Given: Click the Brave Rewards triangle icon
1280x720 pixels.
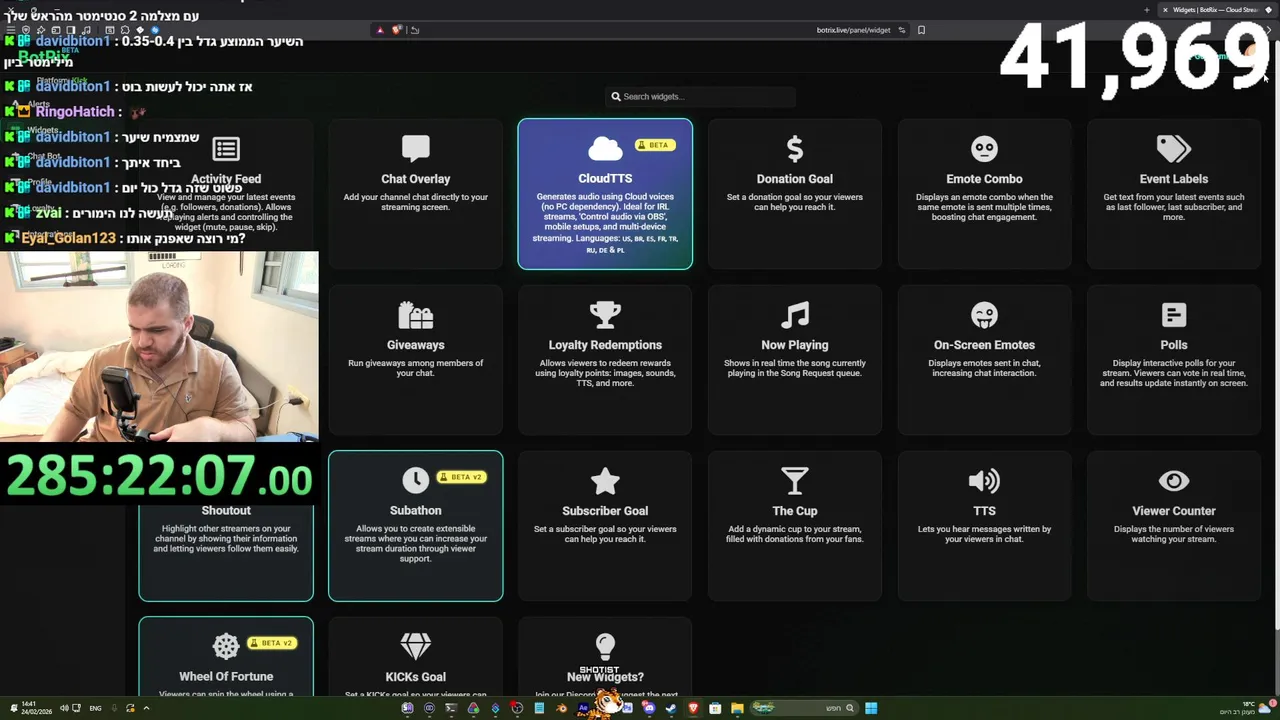Looking at the screenshot, I should pos(380,30).
